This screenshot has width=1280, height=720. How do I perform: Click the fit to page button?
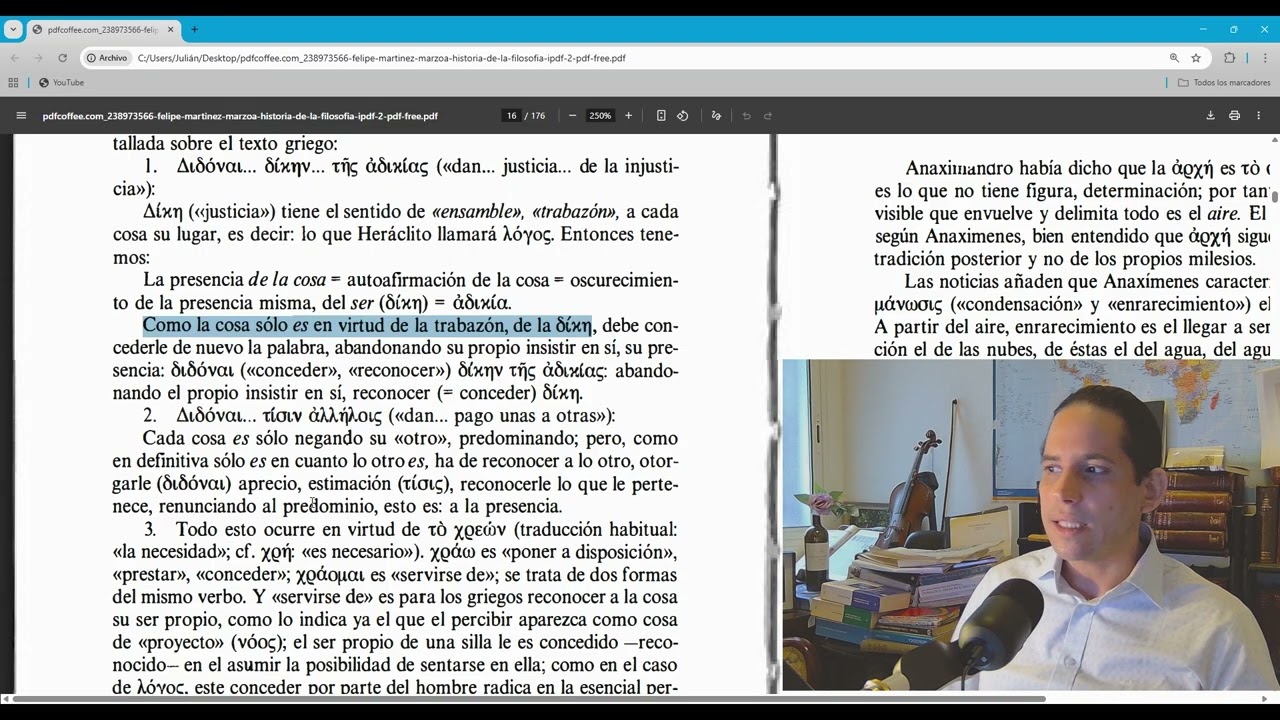(x=661, y=116)
